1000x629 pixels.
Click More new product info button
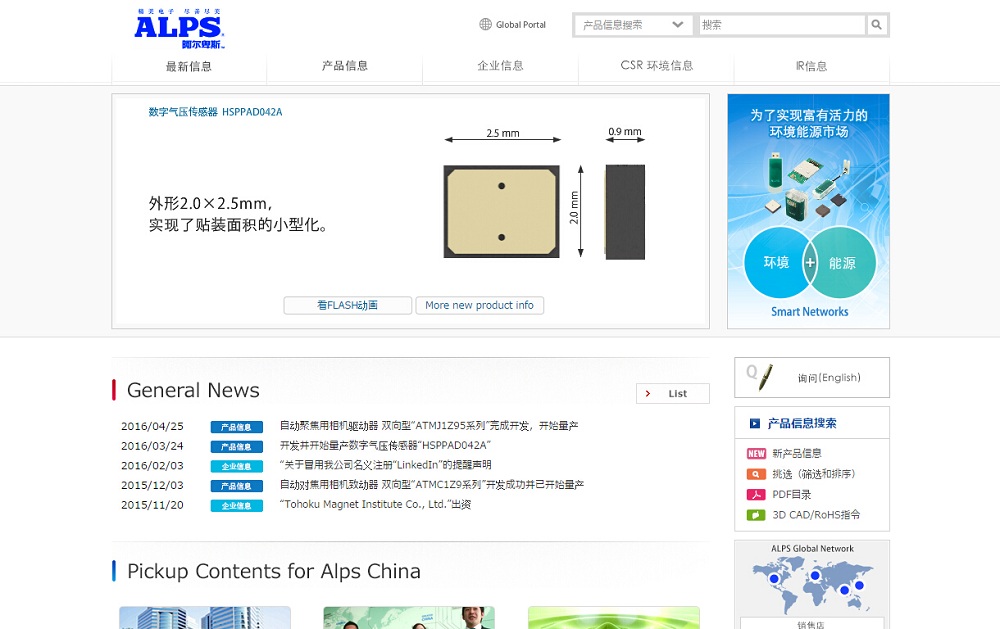480,306
